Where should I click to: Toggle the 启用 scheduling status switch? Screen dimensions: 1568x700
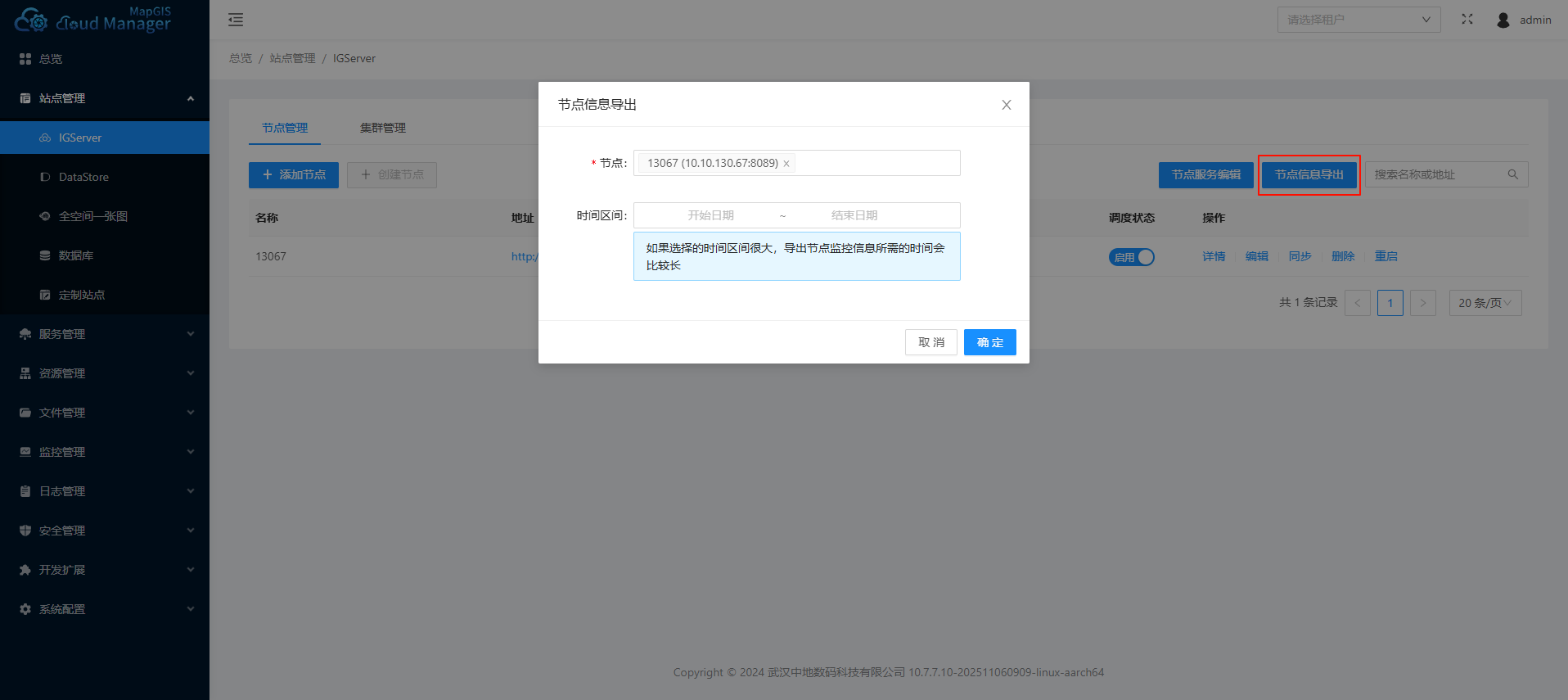point(1131,257)
